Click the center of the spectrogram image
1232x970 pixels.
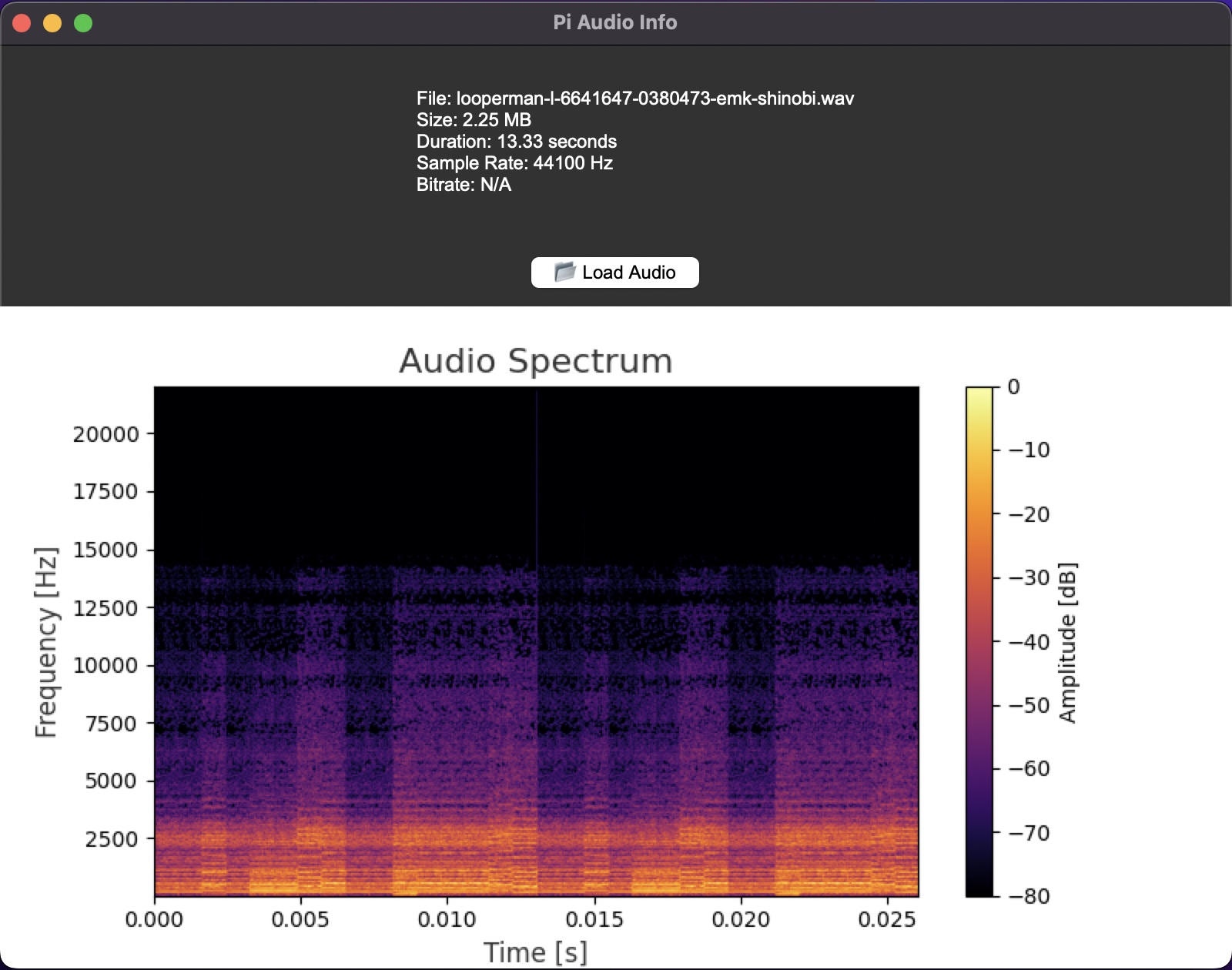537,641
